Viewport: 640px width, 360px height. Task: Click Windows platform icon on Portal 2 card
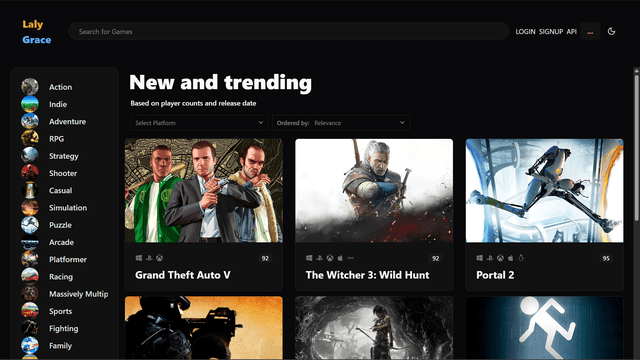[480, 258]
